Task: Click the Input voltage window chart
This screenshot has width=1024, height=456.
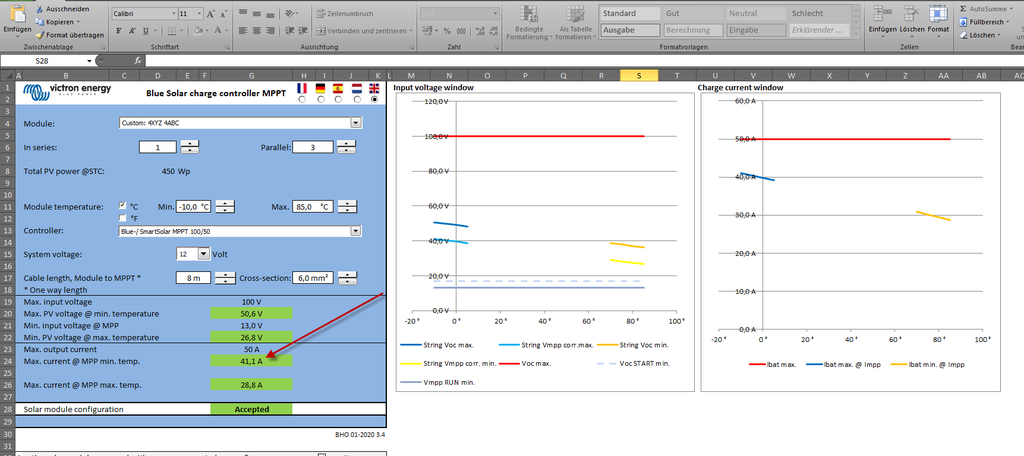Action: coord(545,242)
